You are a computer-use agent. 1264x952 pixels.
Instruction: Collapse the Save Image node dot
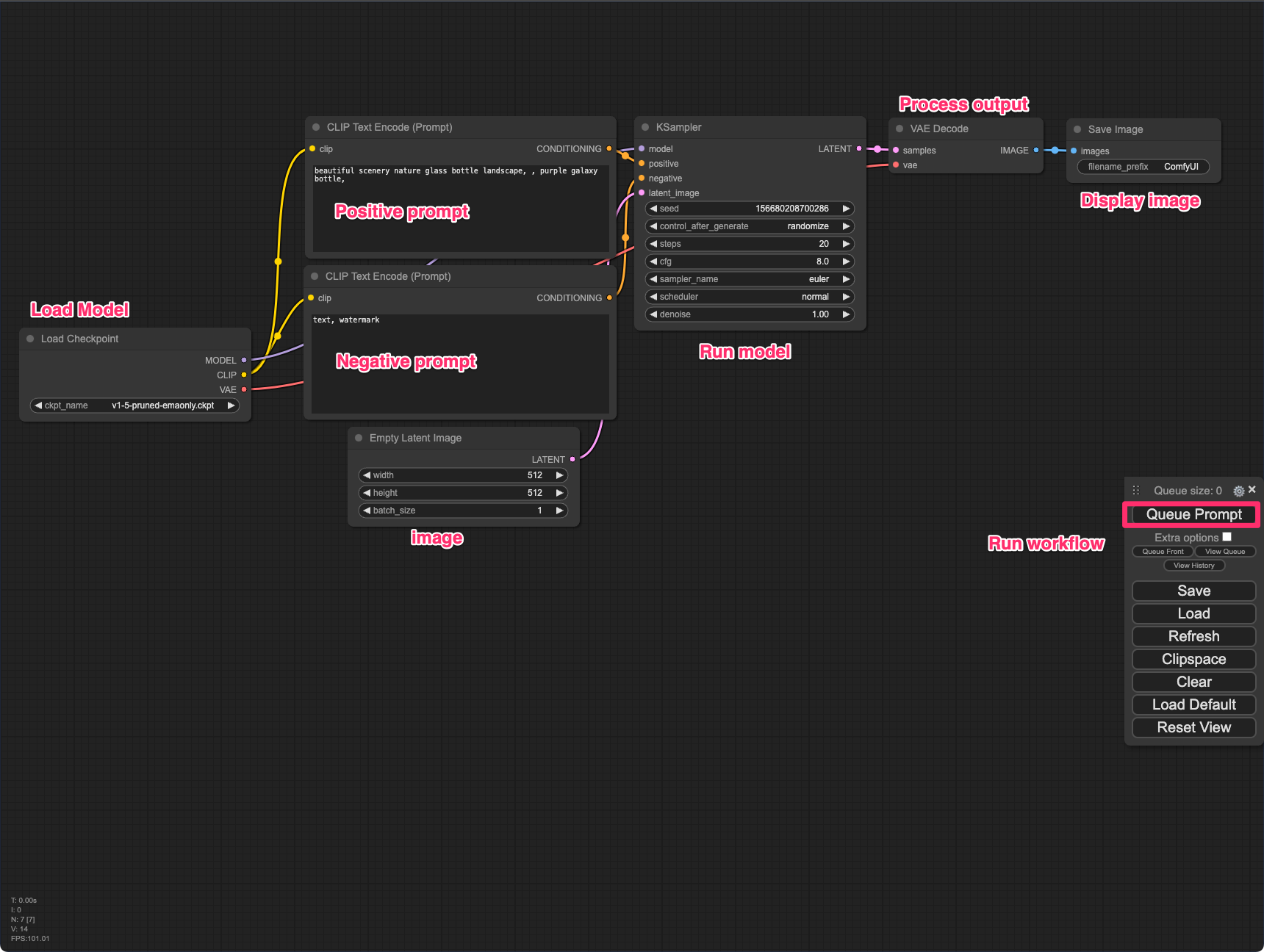(x=1077, y=129)
